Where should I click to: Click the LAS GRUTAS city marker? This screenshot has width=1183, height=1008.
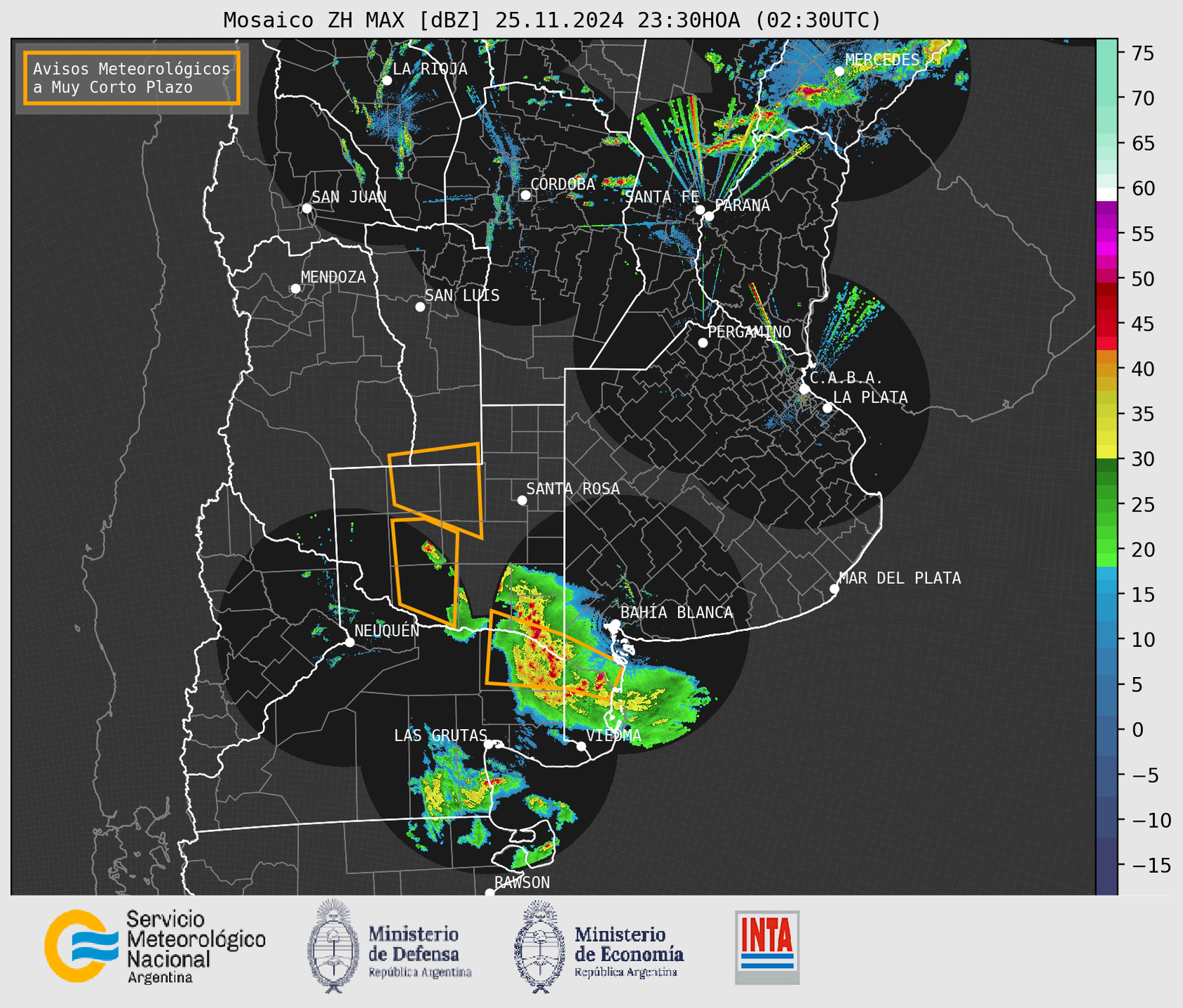489,744
